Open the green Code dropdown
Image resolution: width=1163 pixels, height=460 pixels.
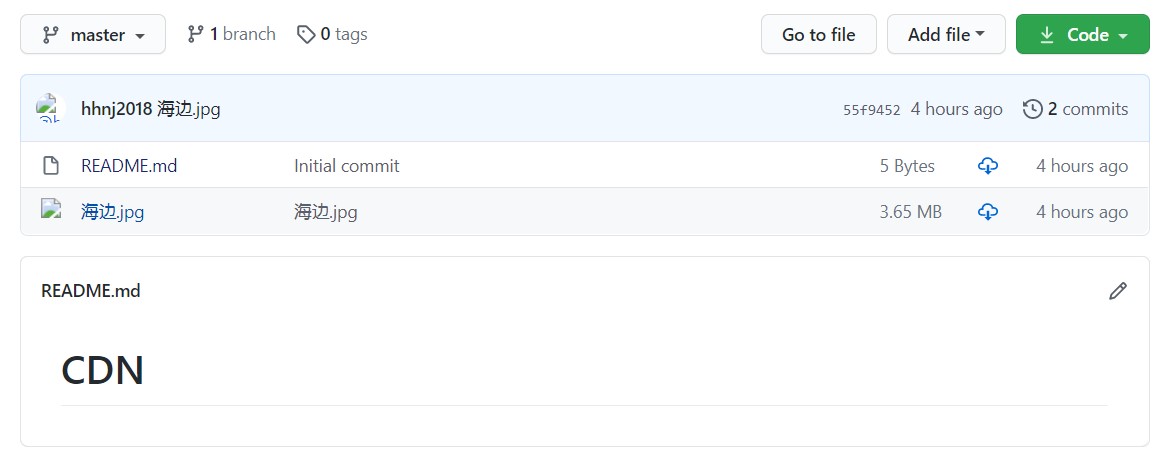pos(1083,35)
